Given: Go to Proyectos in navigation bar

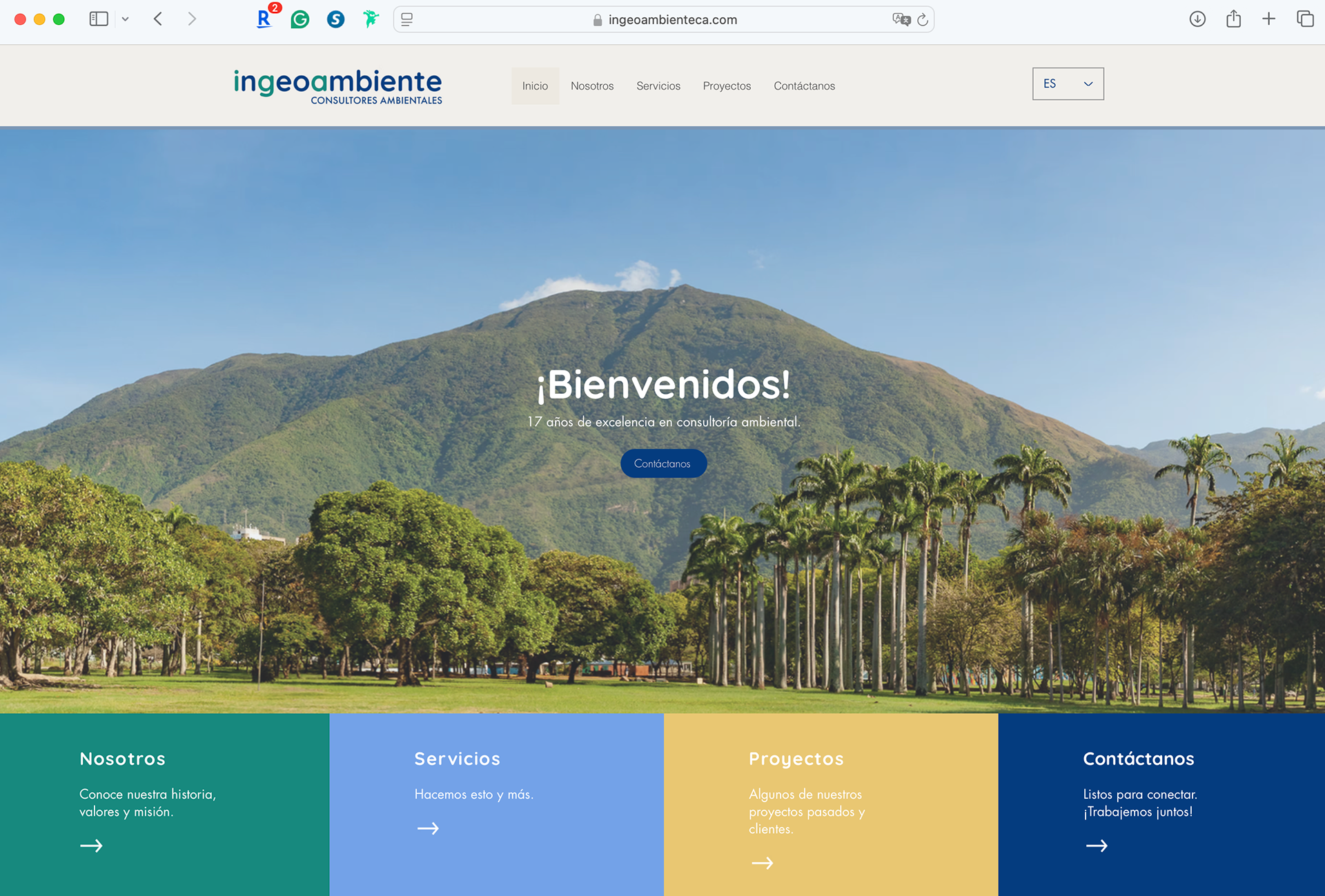Looking at the screenshot, I should 727,86.
